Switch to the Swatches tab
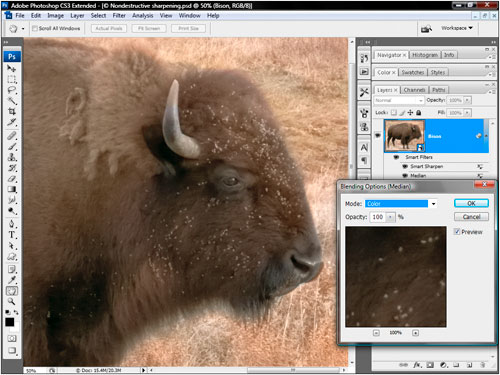Image resolution: width=500 pixels, height=375 pixels. (x=413, y=72)
